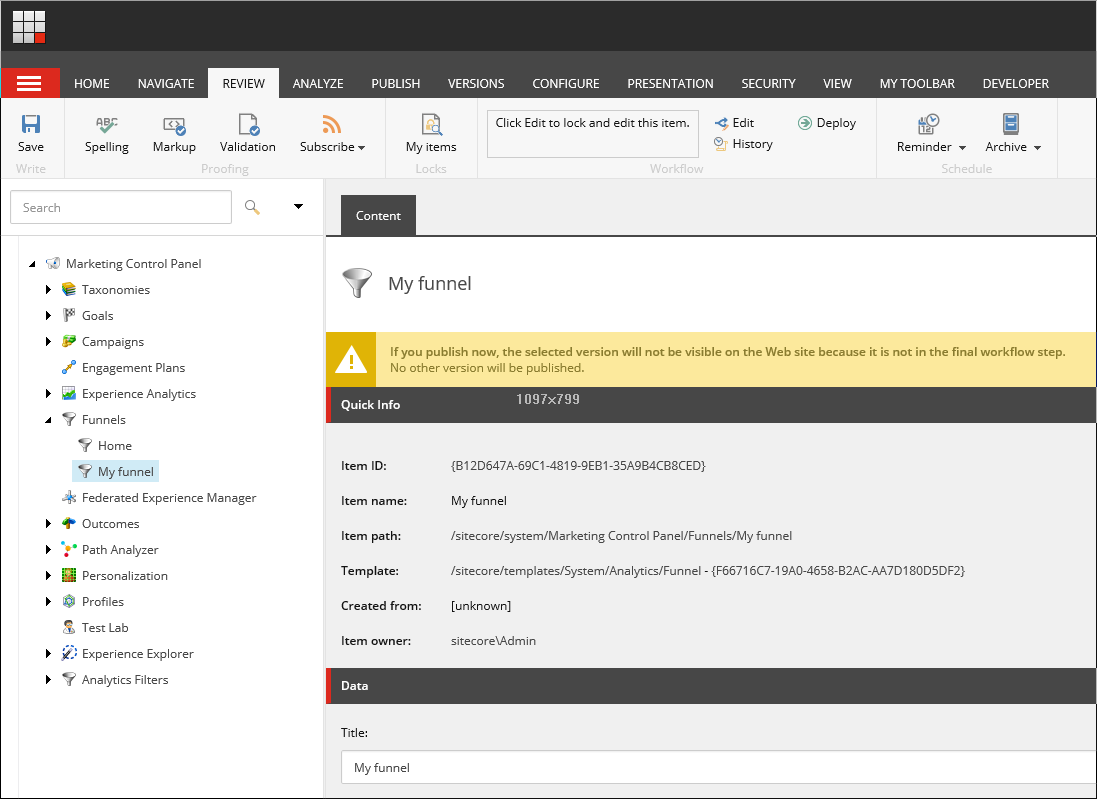Click the Subscribe RSS feed icon
Screen dimensions: 1097x799
(x=332, y=125)
